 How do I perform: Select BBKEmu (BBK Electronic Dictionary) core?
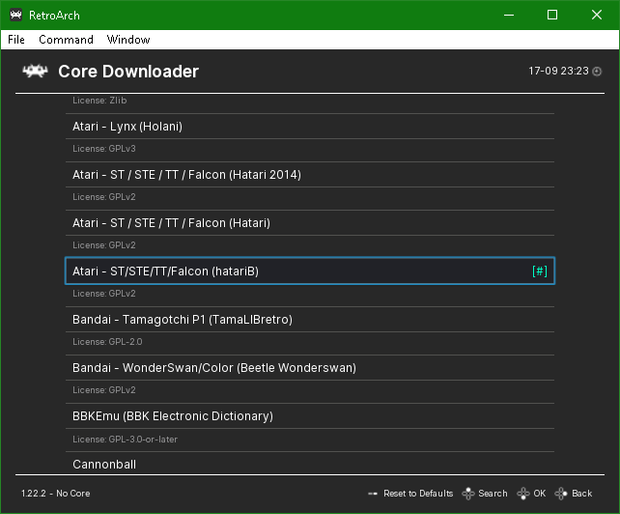310,416
